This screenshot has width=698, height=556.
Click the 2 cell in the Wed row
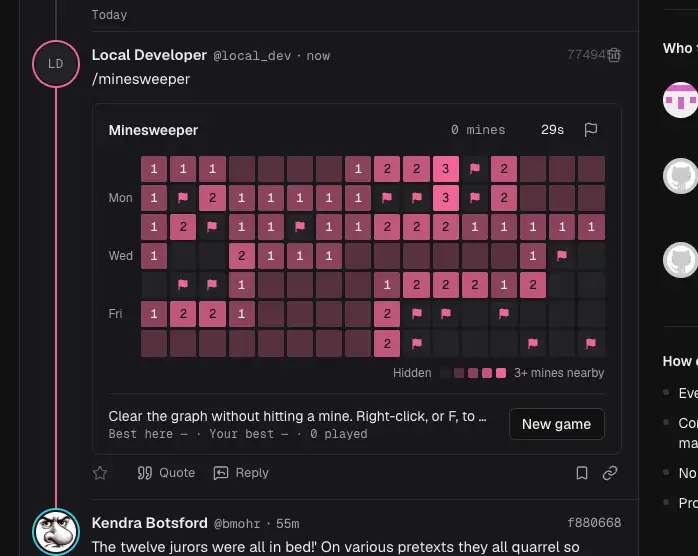coord(242,256)
